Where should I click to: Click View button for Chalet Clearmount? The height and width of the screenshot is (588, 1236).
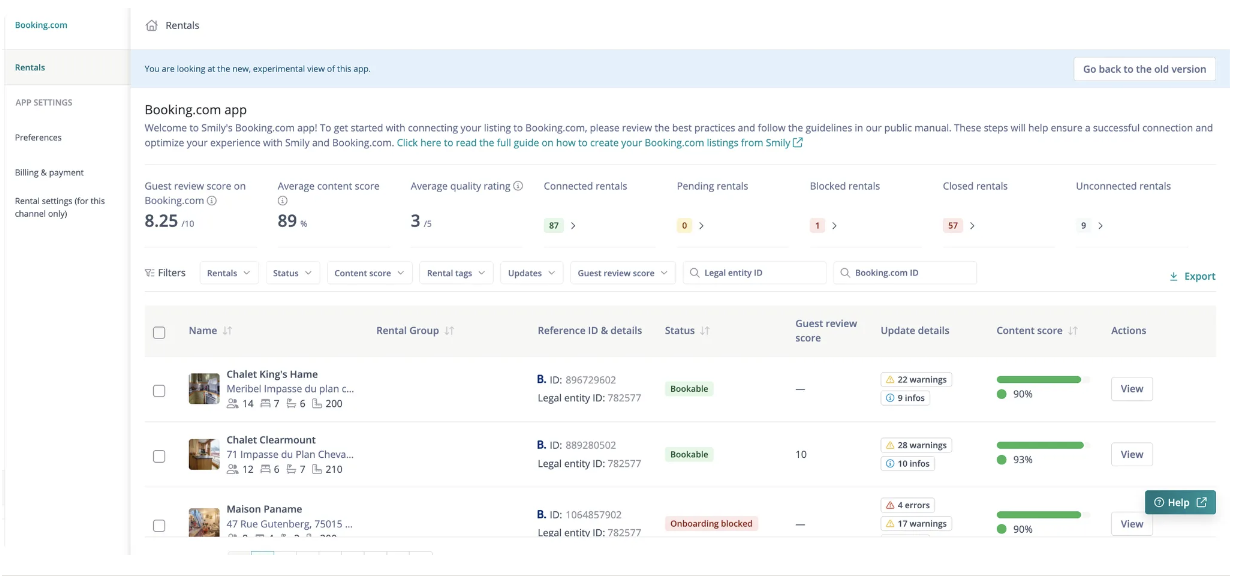click(1132, 454)
